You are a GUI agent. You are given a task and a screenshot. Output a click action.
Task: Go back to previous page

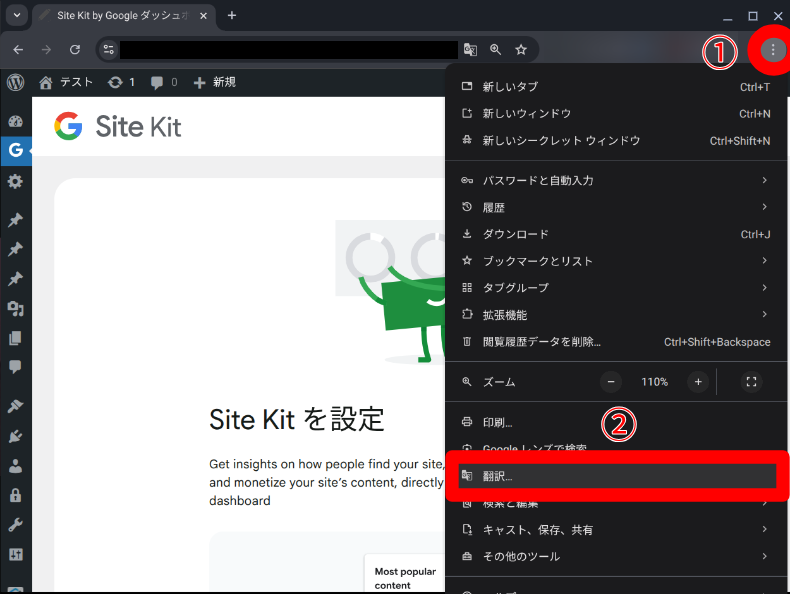[x=18, y=49]
